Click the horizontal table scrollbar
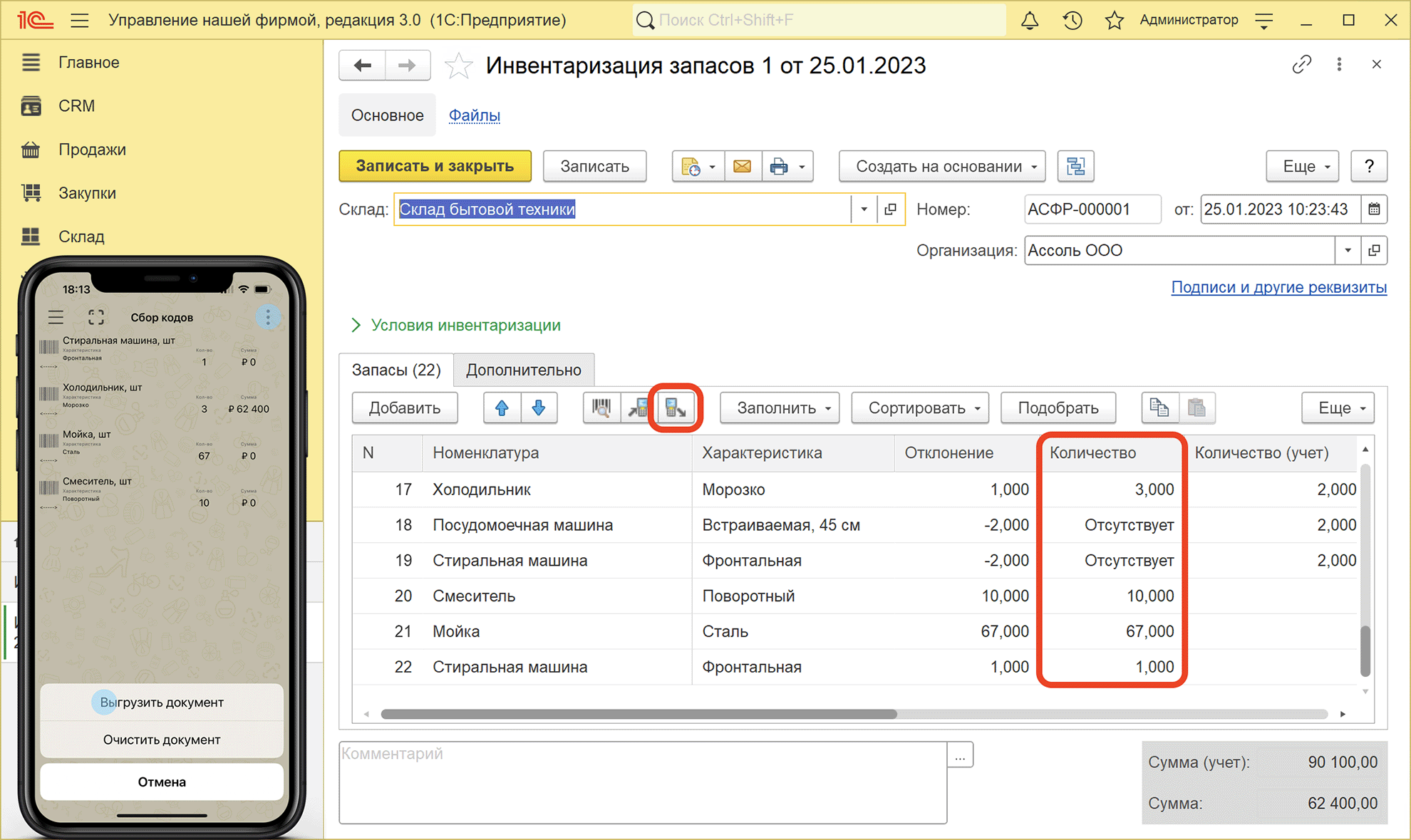 [x=639, y=714]
